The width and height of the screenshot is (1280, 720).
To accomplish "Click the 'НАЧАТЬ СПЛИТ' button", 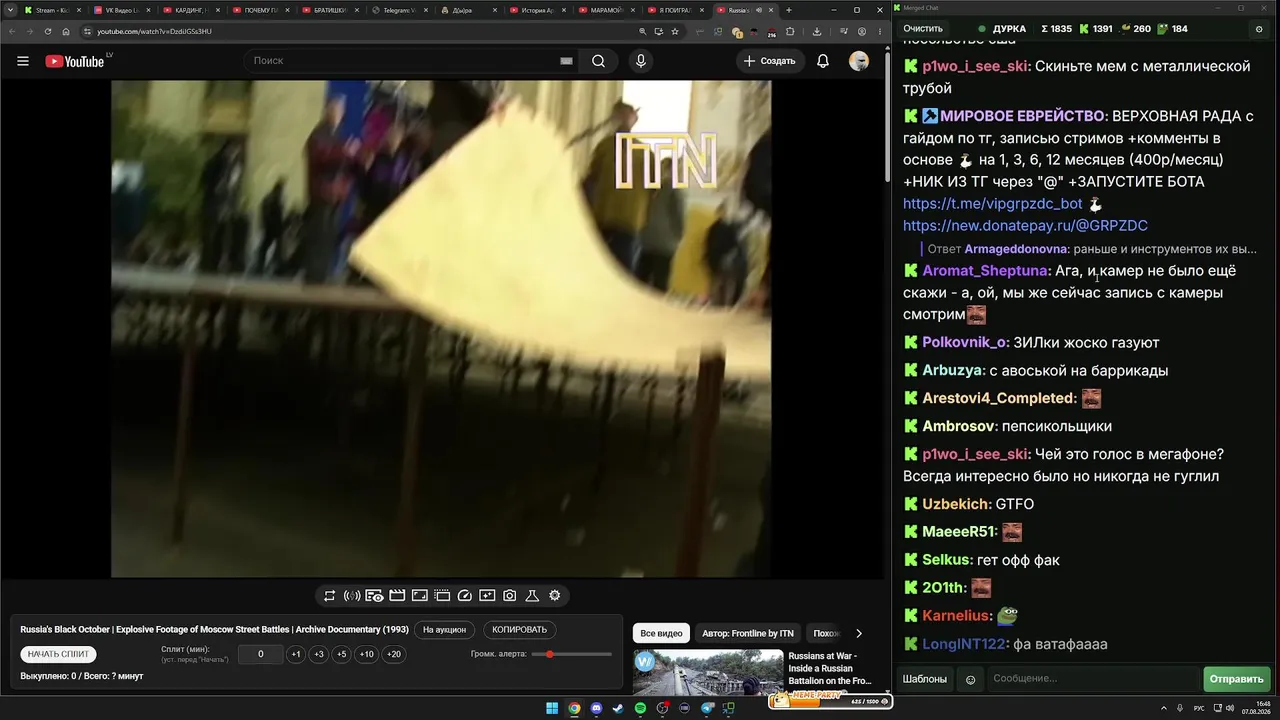I will [58, 654].
